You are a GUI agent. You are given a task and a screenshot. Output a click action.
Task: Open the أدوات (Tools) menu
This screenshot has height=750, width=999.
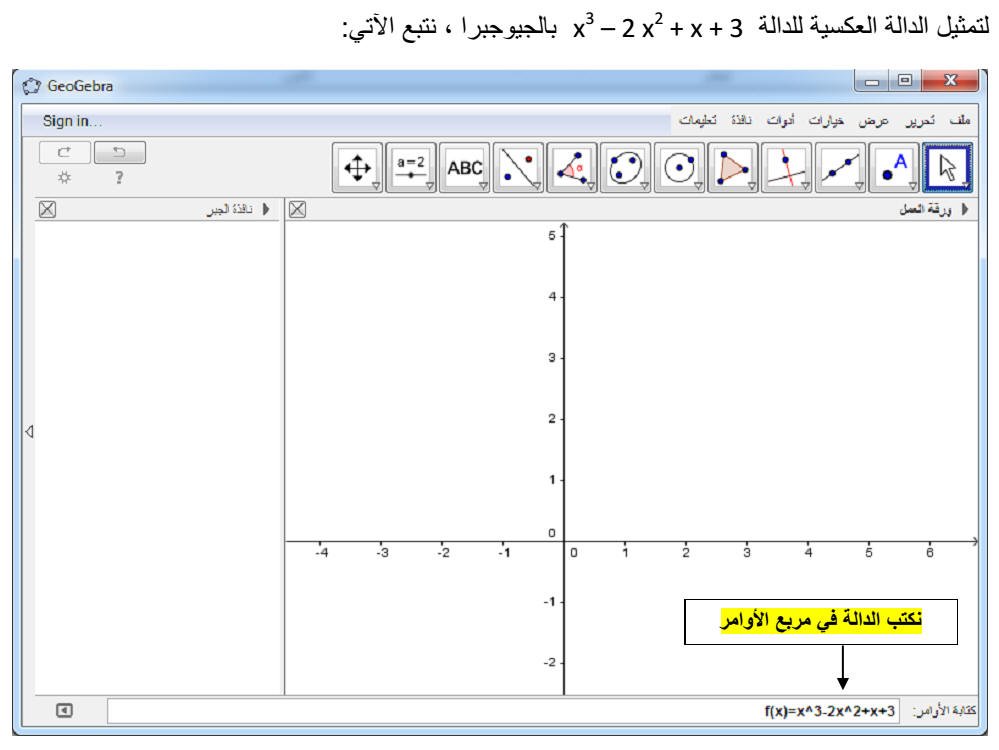pos(780,120)
